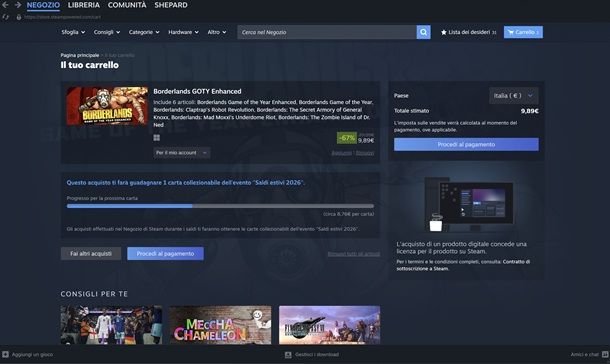610x364 pixels.
Task: Click the Saldi estivi 2026 card headline
Action: [186, 182]
